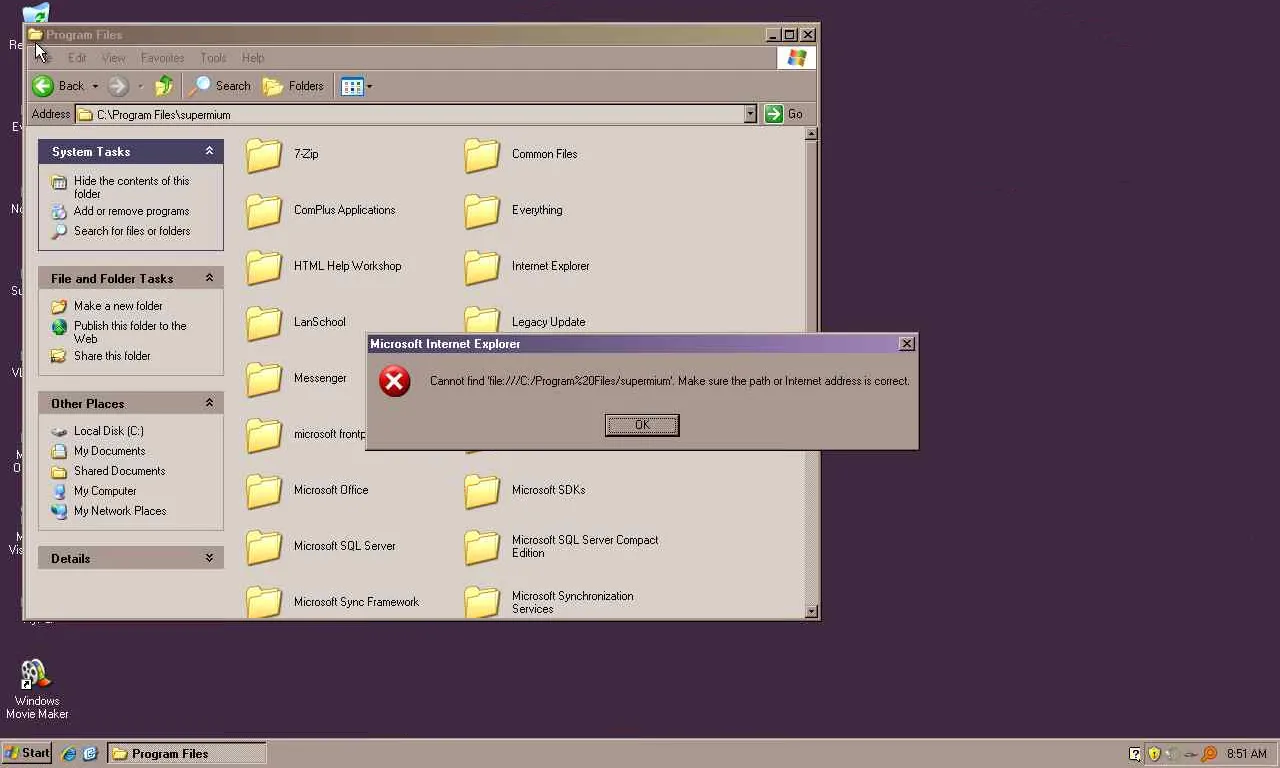
Task: Click the file list scrollbar down arrow
Action: click(x=811, y=611)
